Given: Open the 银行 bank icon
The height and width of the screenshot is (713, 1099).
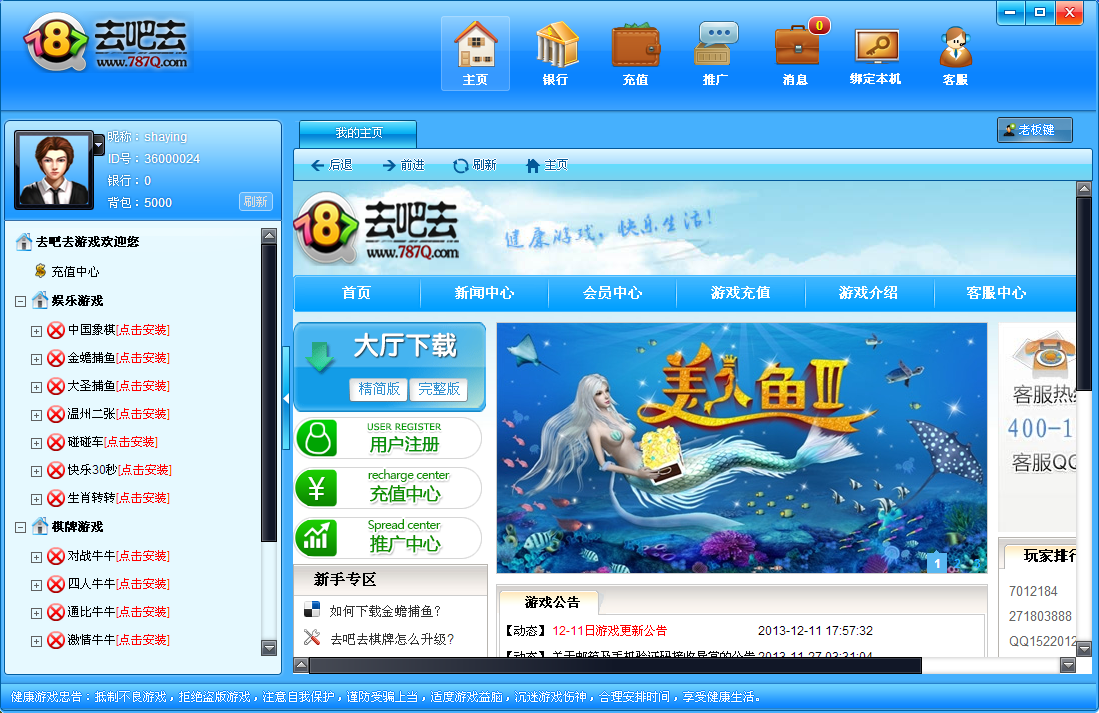Looking at the screenshot, I should pyautogui.click(x=556, y=53).
